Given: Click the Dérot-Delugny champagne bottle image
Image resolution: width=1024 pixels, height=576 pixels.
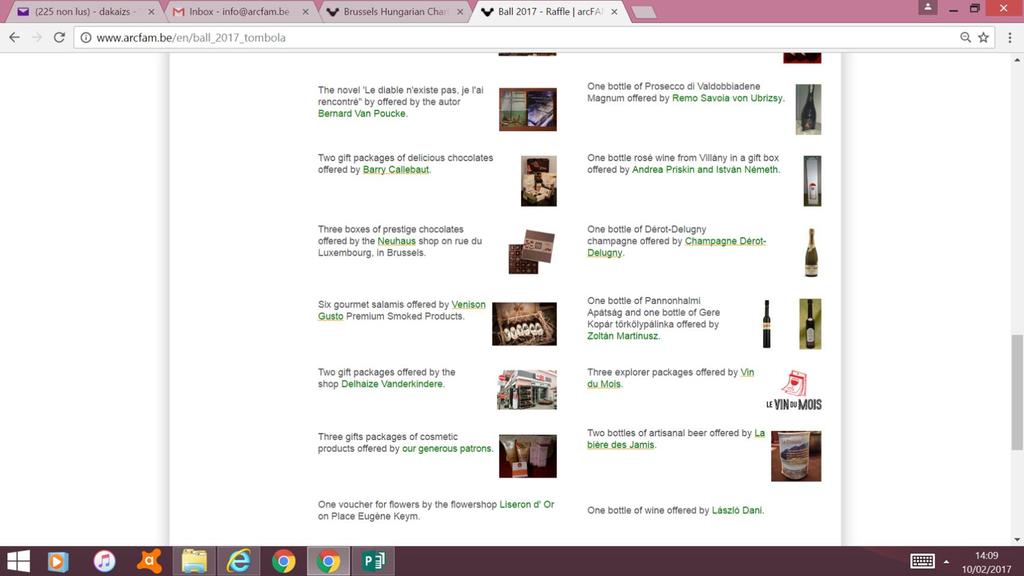Looking at the screenshot, I should [811, 252].
